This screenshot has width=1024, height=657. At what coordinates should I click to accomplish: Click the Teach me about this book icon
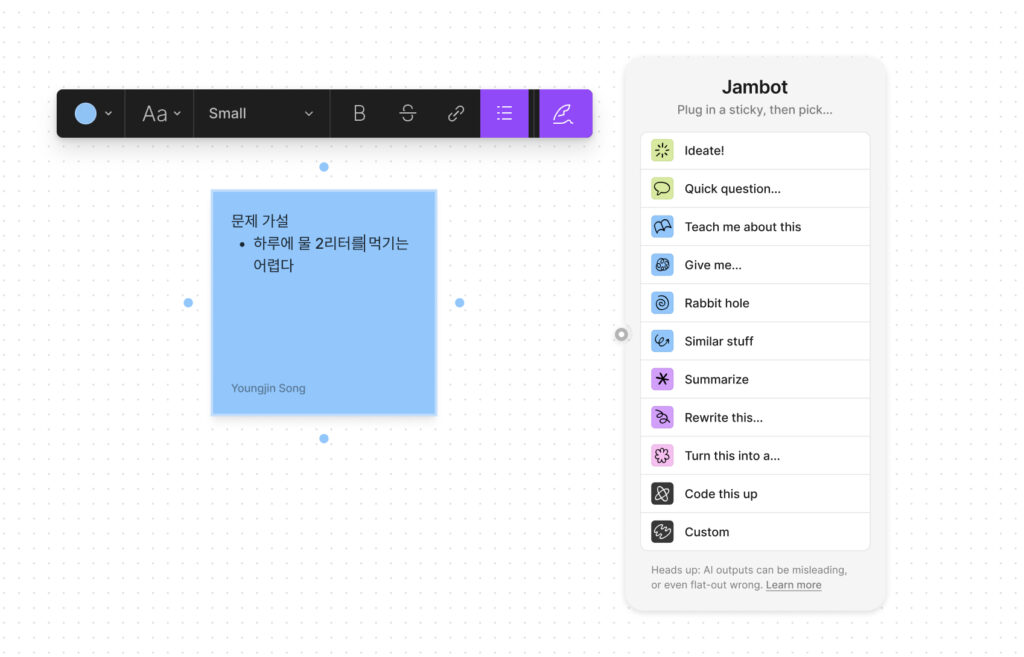coord(662,227)
